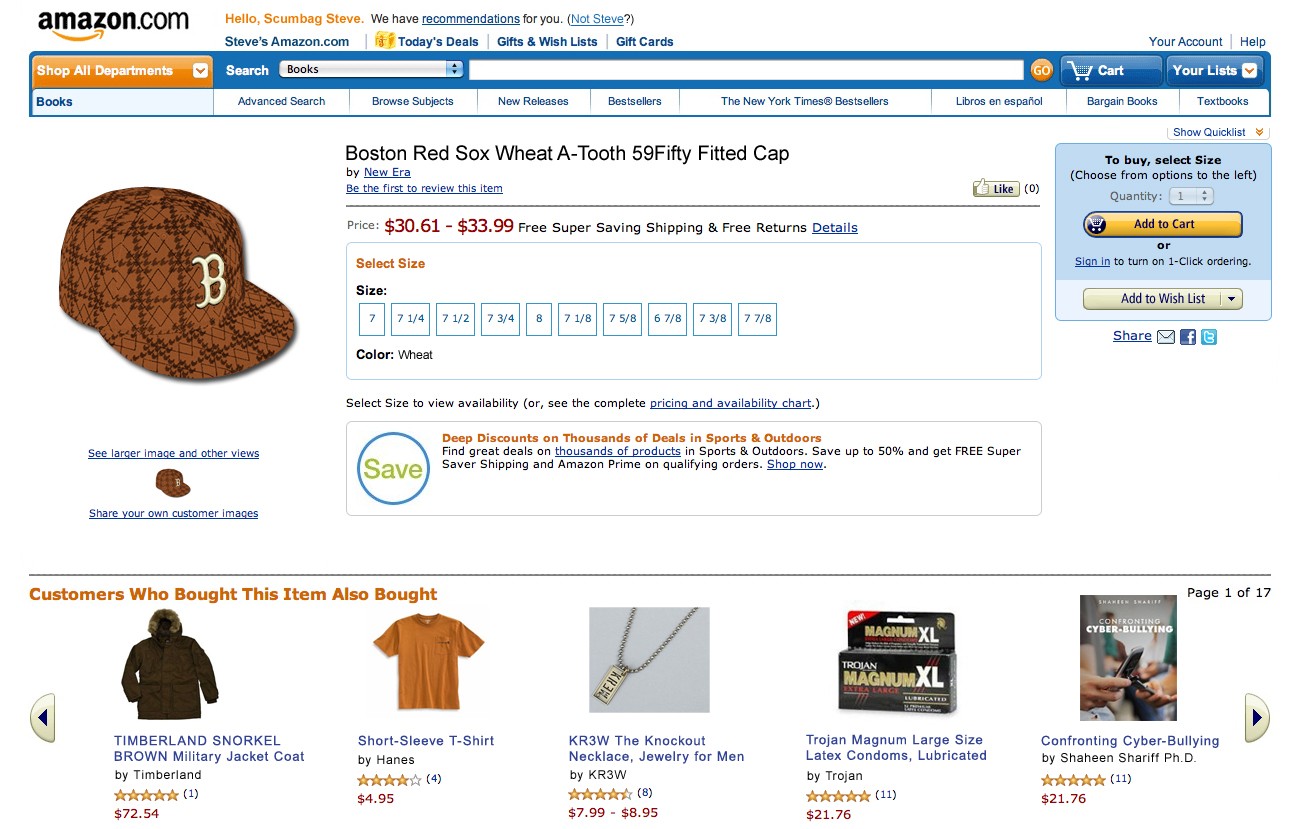
Task: Pick size 7 7/8 option
Action: (x=758, y=319)
